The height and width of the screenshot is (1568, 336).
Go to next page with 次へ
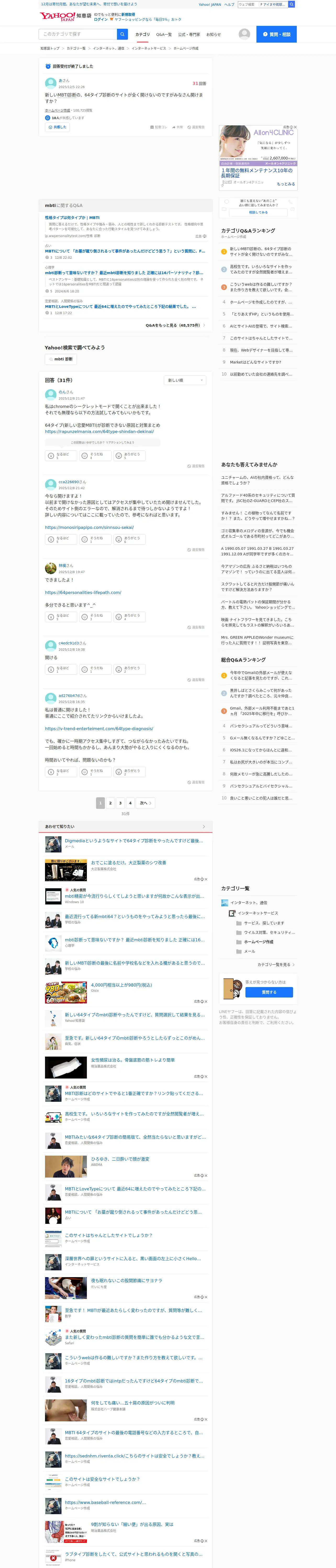tap(145, 804)
